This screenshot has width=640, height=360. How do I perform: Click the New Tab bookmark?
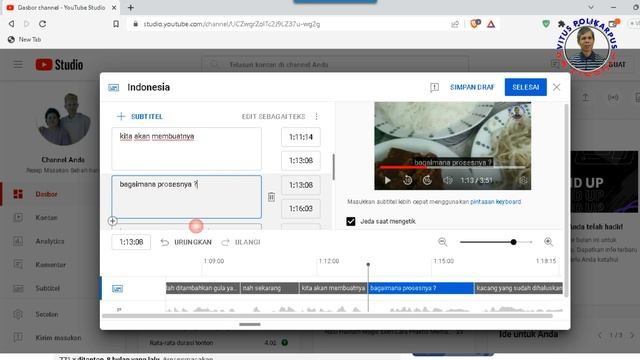[x=24, y=40]
